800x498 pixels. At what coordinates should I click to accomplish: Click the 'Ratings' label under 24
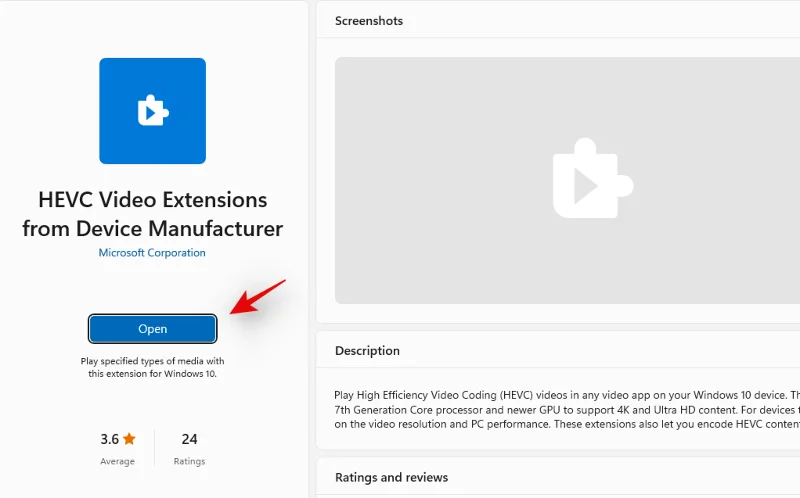[189, 461]
